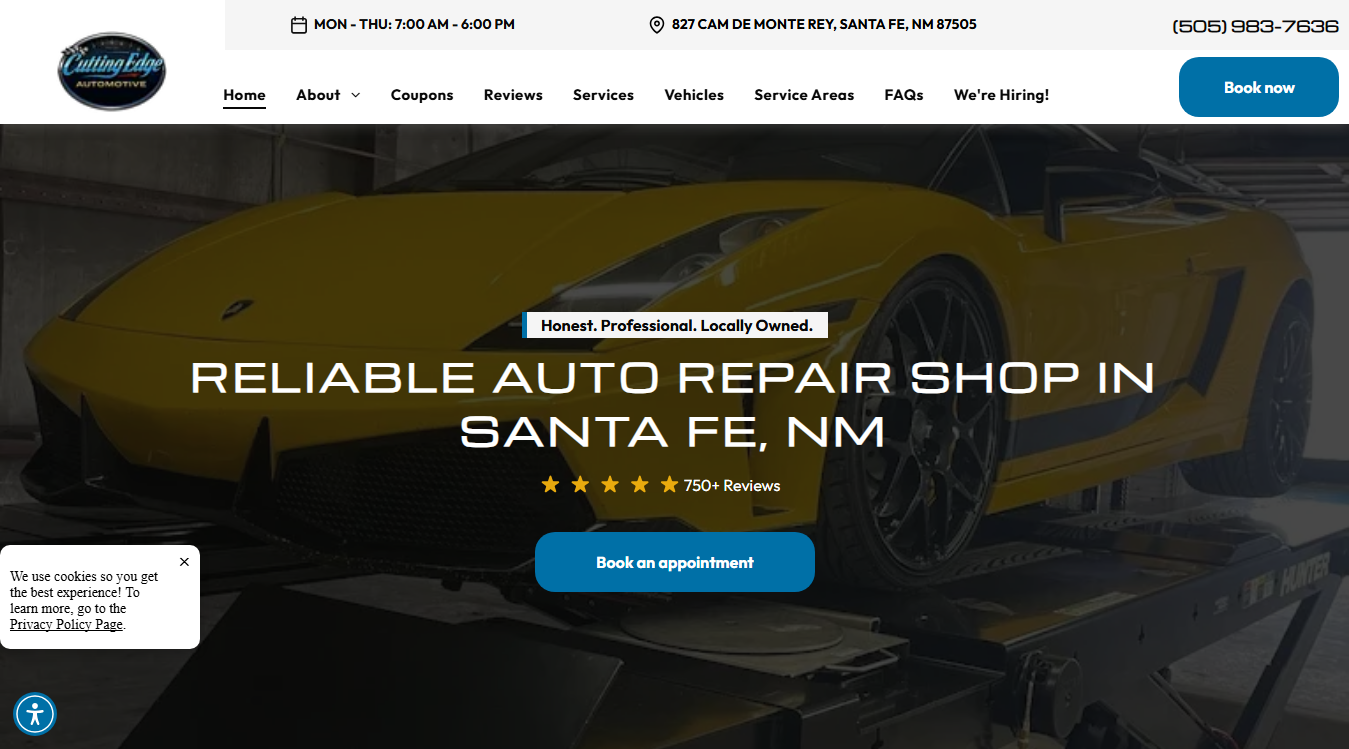This screenshot has width=1349, height=749.
Task: Click the Book now button
Action: [1259, 87]
